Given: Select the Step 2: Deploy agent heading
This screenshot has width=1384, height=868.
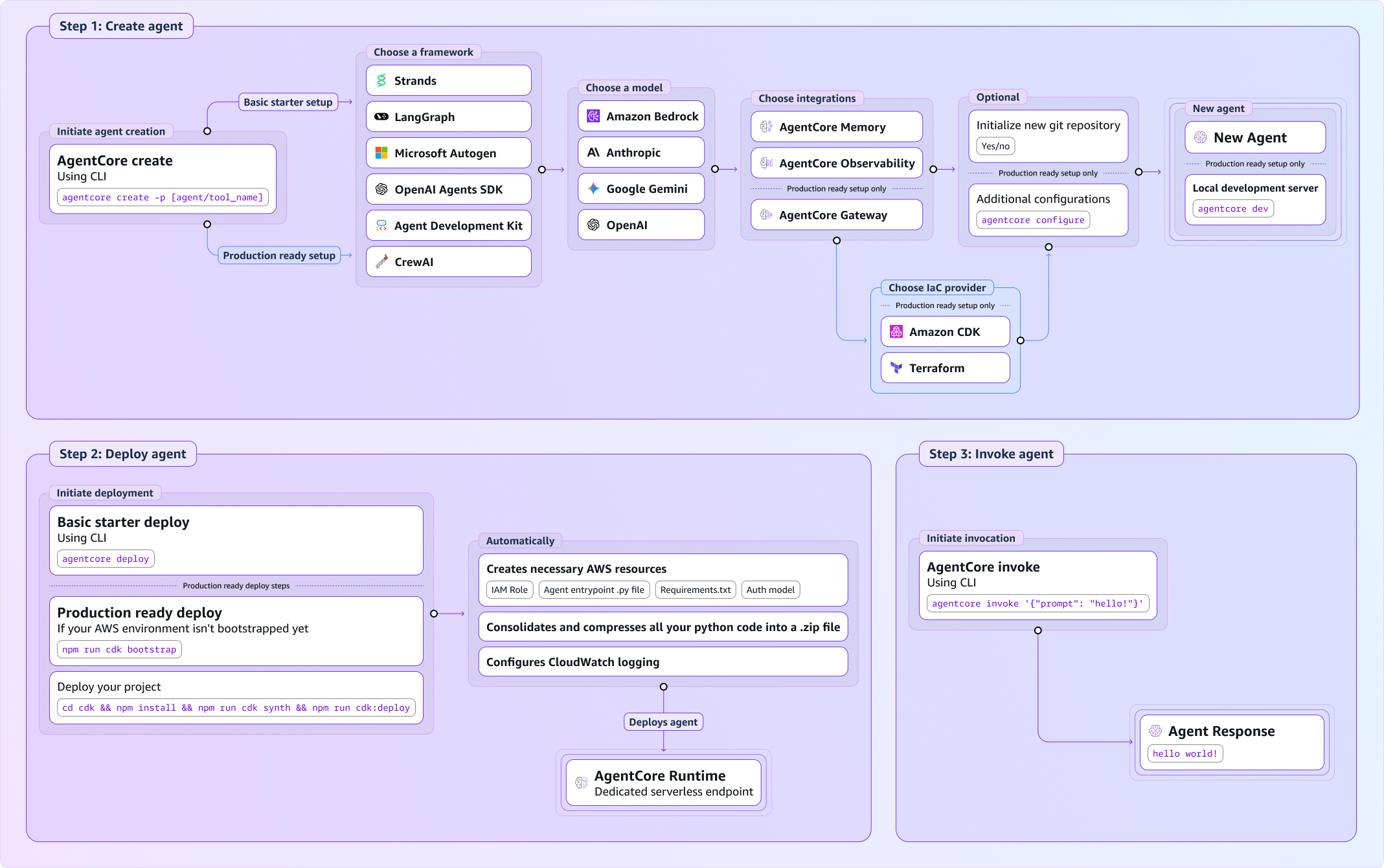Looking at the screenshot, I should [123, 454].
